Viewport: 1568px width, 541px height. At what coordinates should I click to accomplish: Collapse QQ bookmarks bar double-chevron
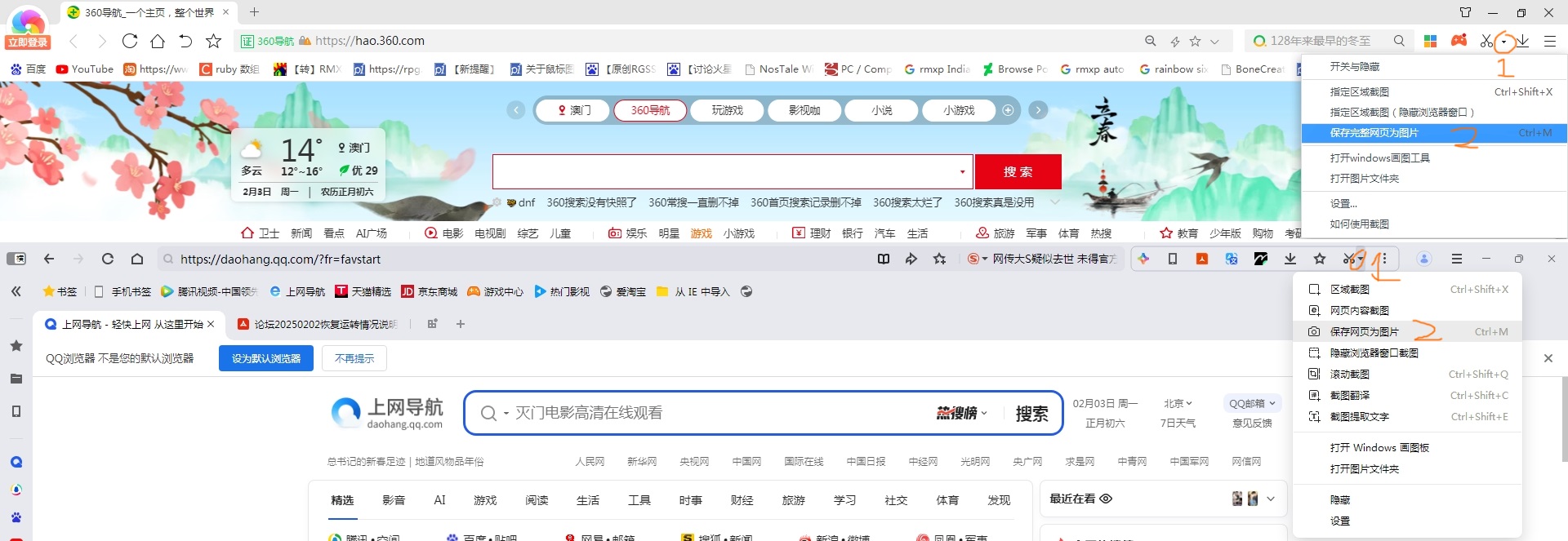(x=16, y=291)
